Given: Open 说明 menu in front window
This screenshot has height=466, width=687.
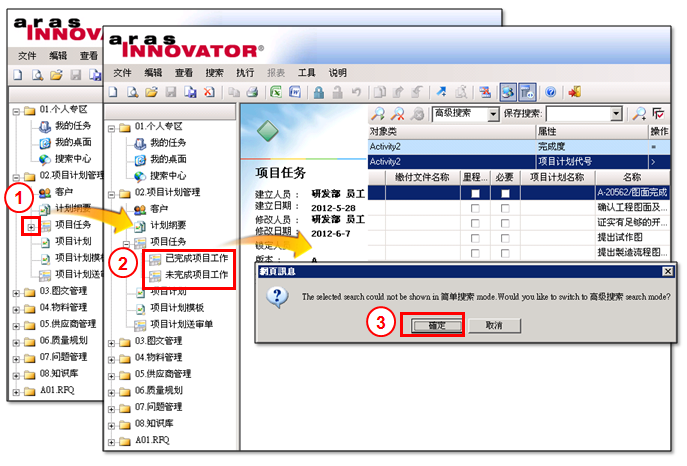Looking at the screenshot, I should (337, 73).
